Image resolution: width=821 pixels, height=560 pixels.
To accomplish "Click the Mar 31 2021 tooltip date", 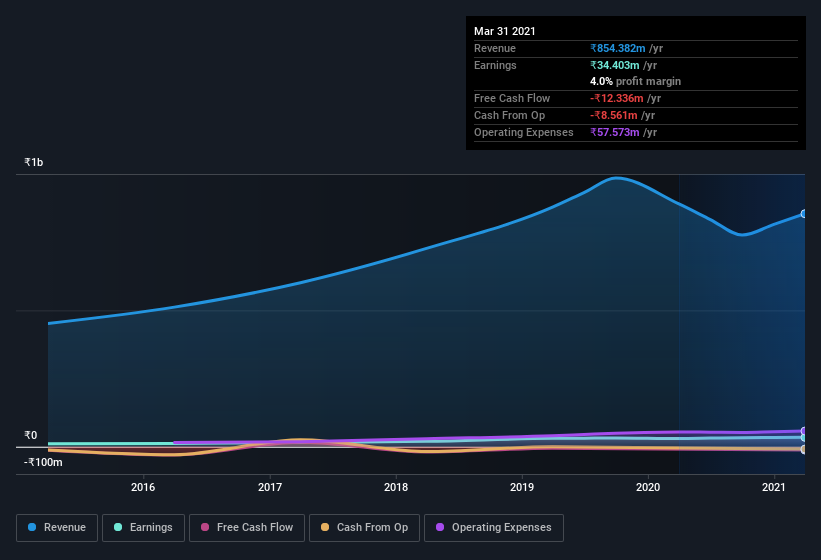I will 505,31.
